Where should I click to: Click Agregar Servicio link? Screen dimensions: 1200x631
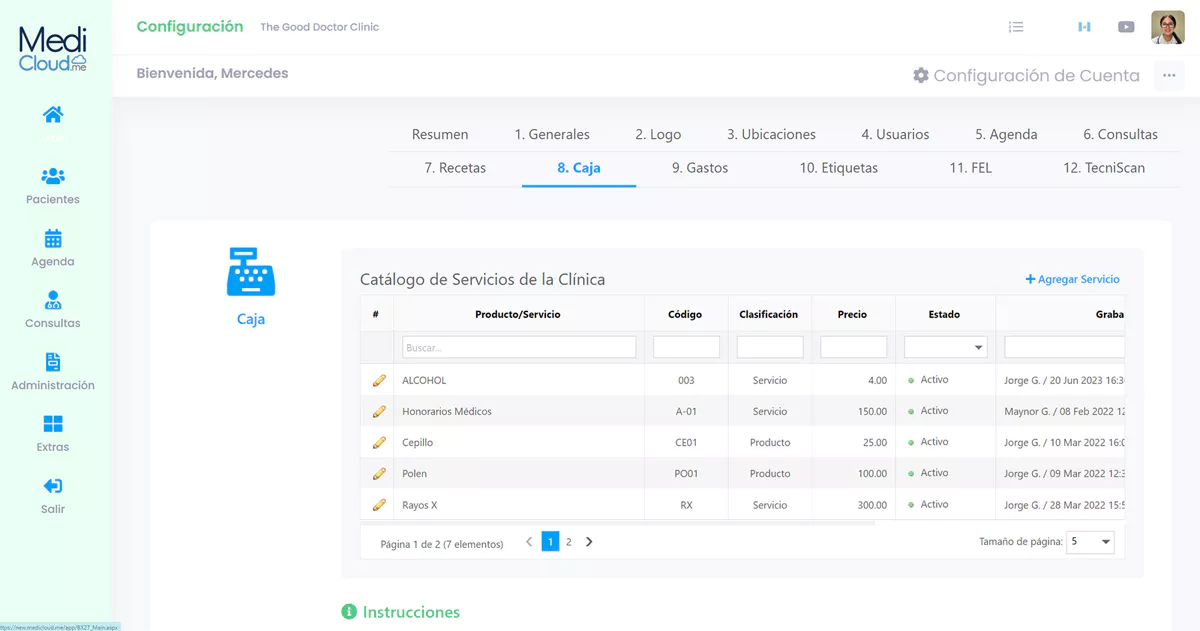(x=1072, y=280)
